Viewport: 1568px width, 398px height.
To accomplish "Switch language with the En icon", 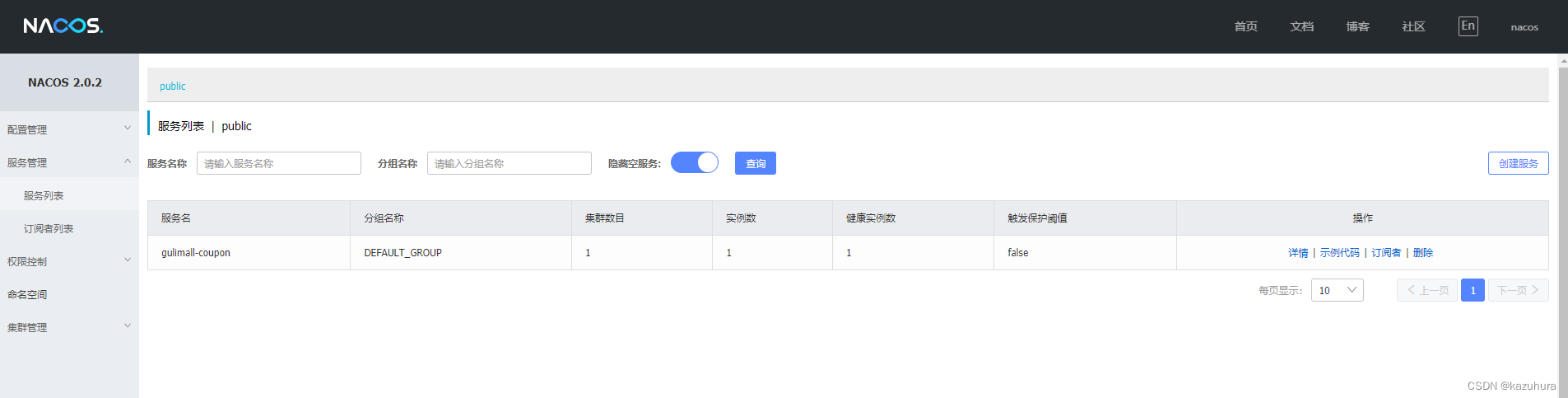I will (1468, 26).
